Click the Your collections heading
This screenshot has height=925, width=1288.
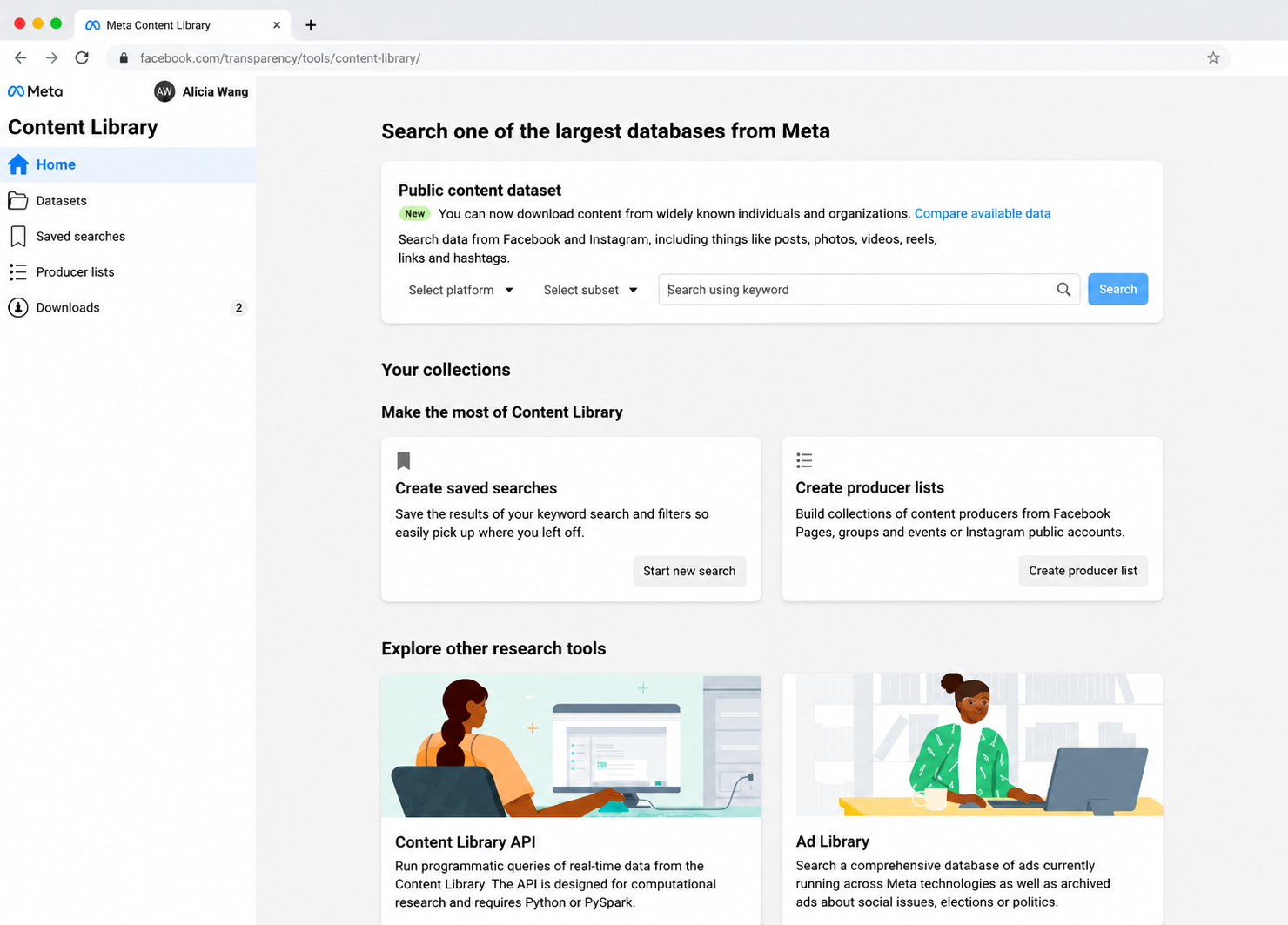click(446, 370)
